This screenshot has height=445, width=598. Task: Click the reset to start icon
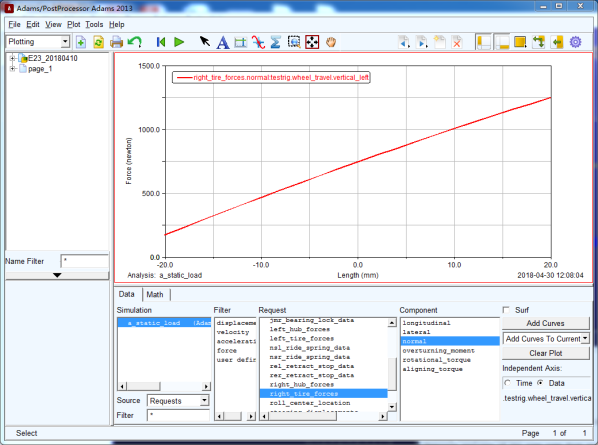[x=161, y=42]
